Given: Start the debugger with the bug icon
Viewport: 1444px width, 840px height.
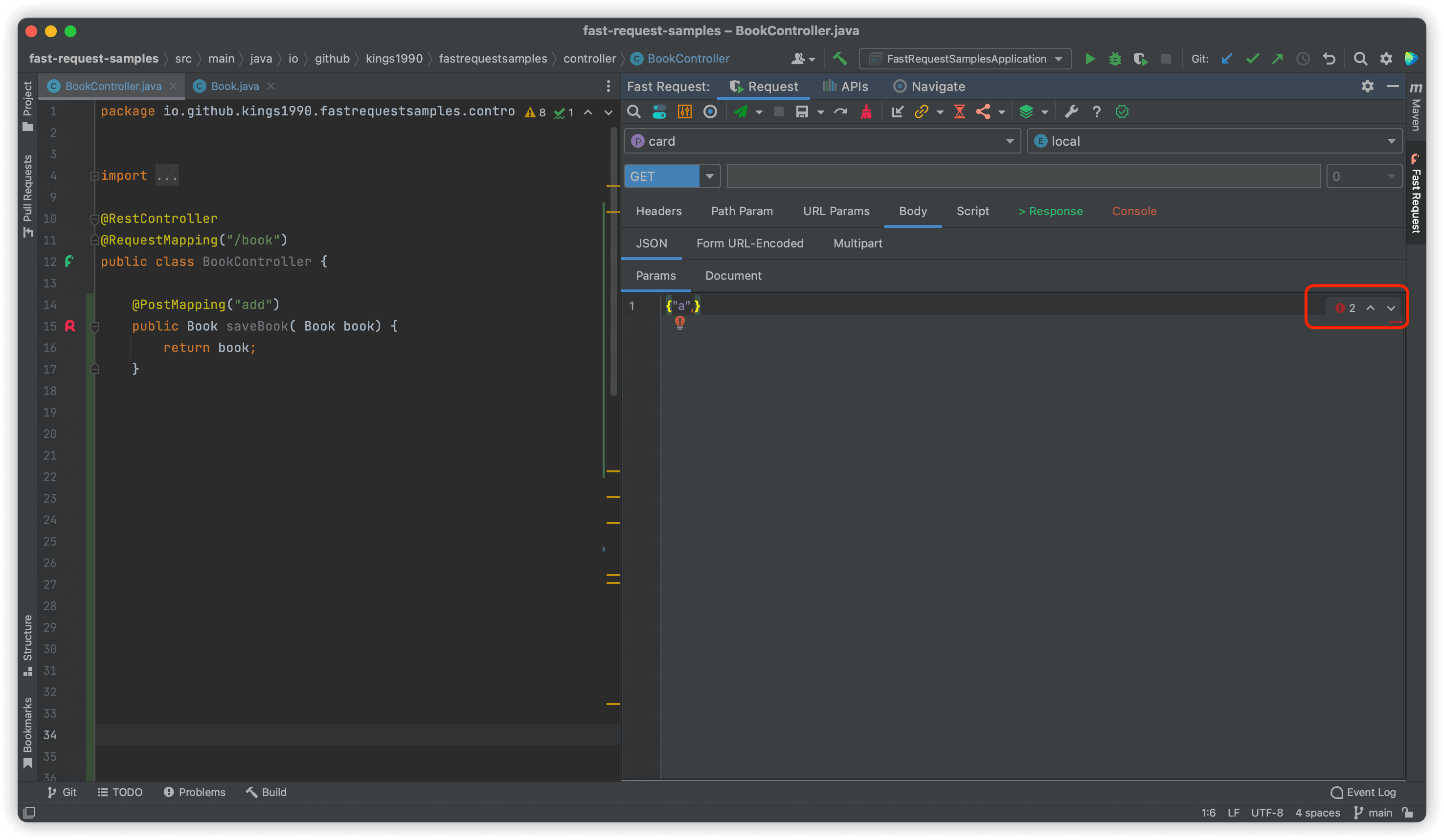Looking at the screenshot, I should click(x=1115, y=58).
